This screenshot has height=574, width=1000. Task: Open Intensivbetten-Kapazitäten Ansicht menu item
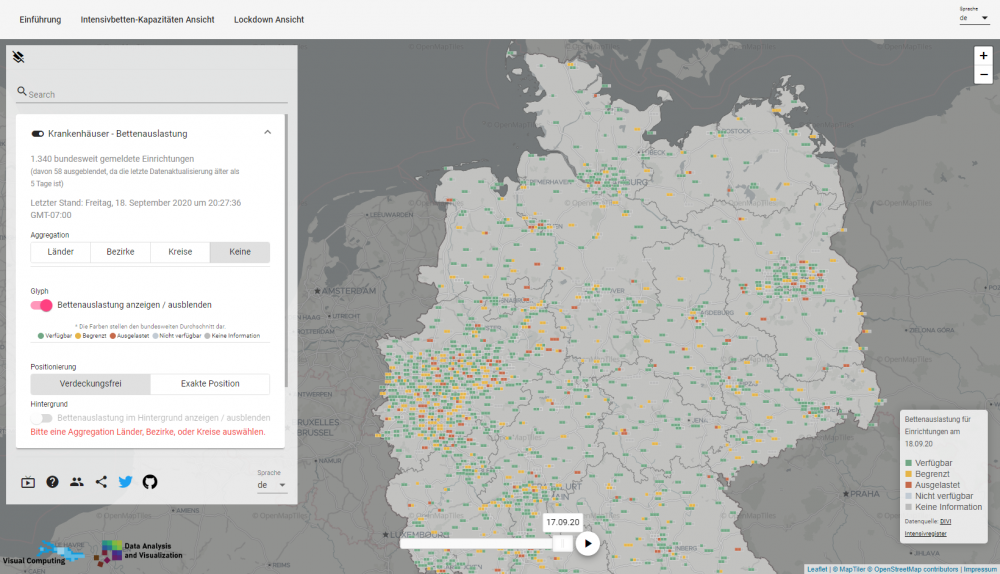[x=147, y=20]
